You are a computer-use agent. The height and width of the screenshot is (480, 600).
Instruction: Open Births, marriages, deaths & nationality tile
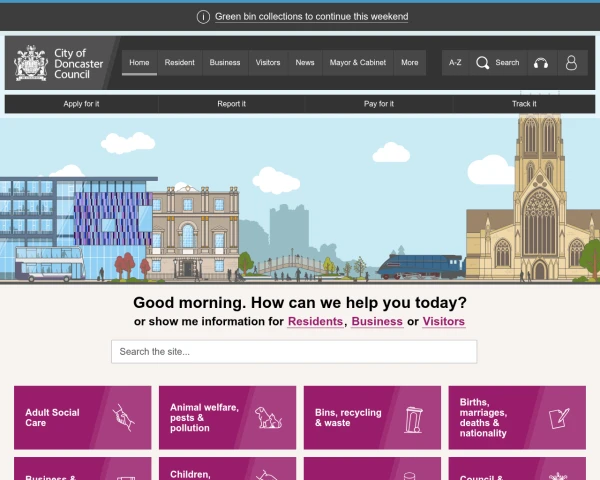[x=517, y=418]
